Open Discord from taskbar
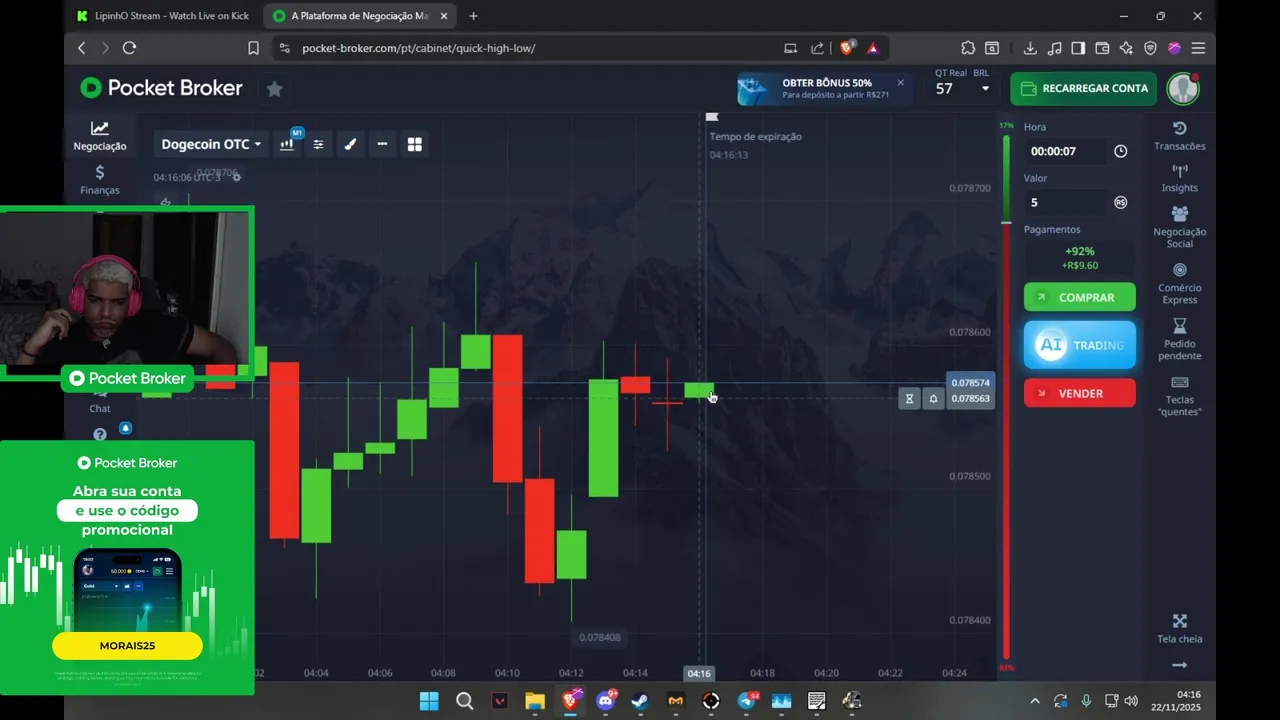The width and height of the screenshot is (1280, 720). coord(605,701)
